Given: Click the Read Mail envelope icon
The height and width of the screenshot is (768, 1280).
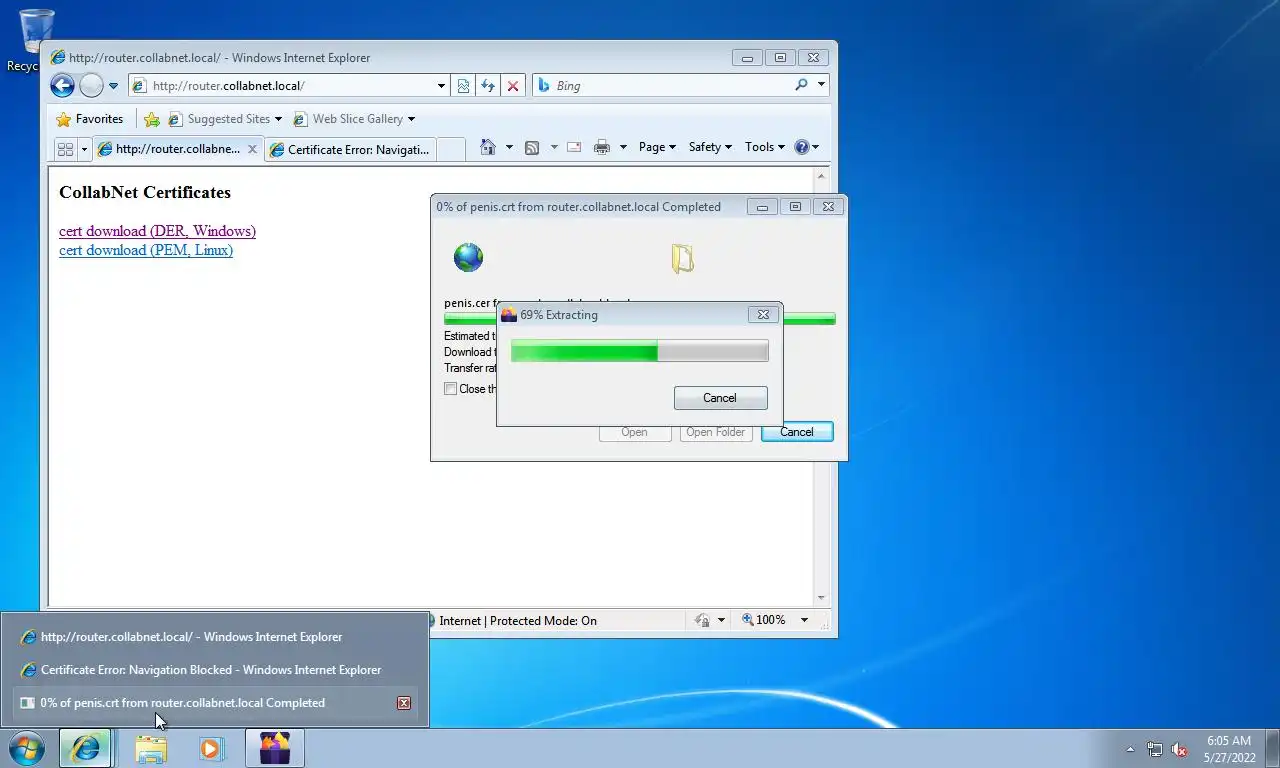Looking at the screenshot, I should tap(574, 147).
